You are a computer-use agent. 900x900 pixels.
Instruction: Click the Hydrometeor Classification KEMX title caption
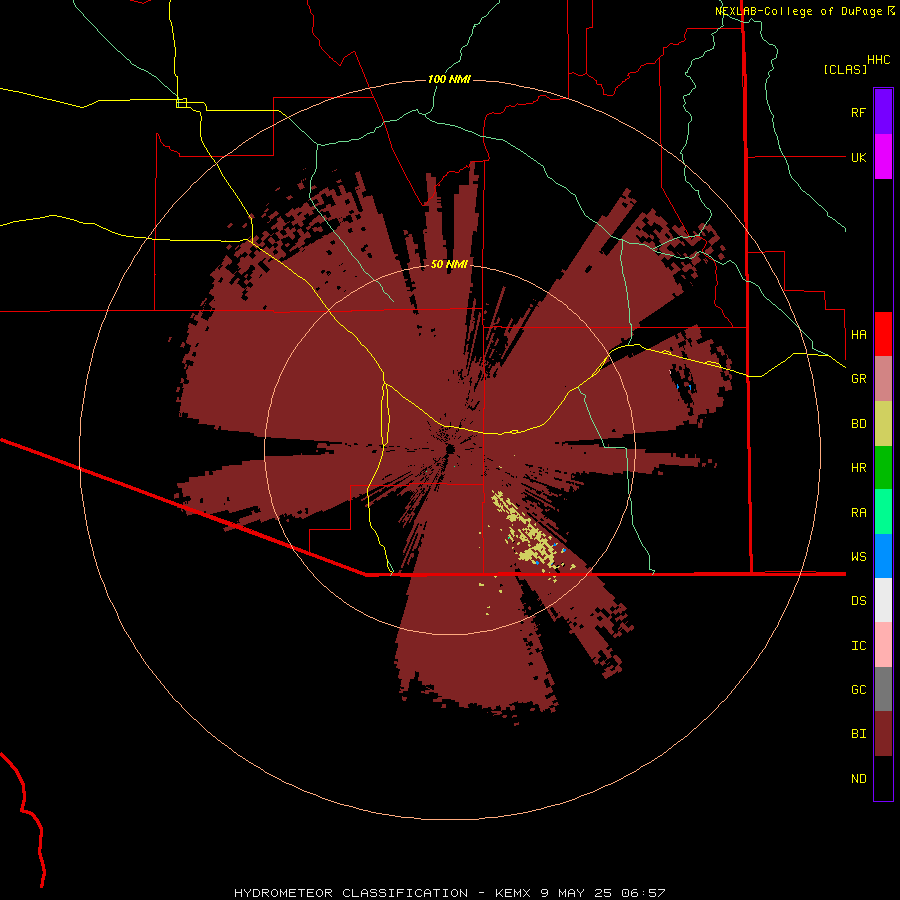[x=449, y=893]
